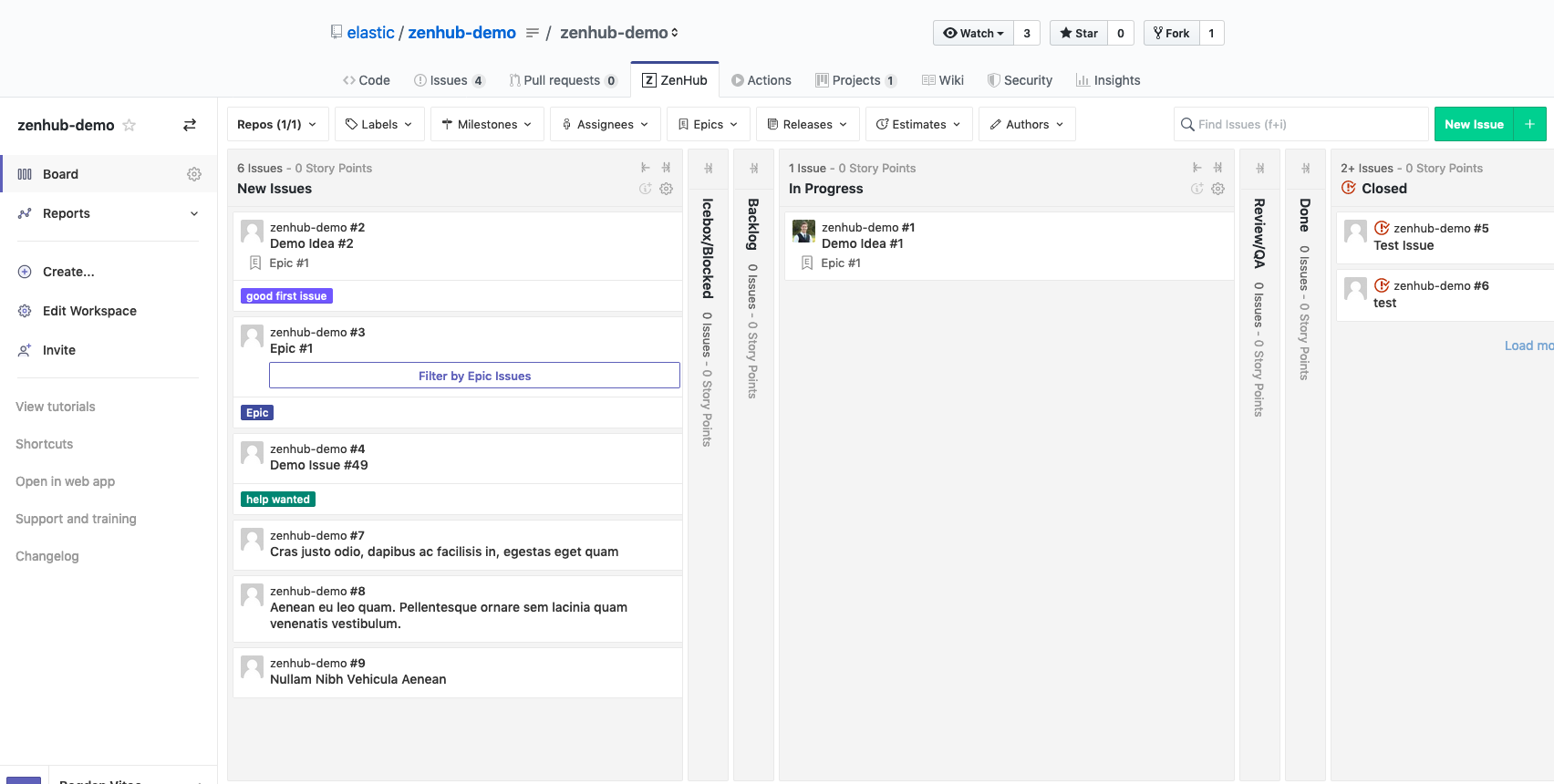Click Open in web app

tap(66, 481)
